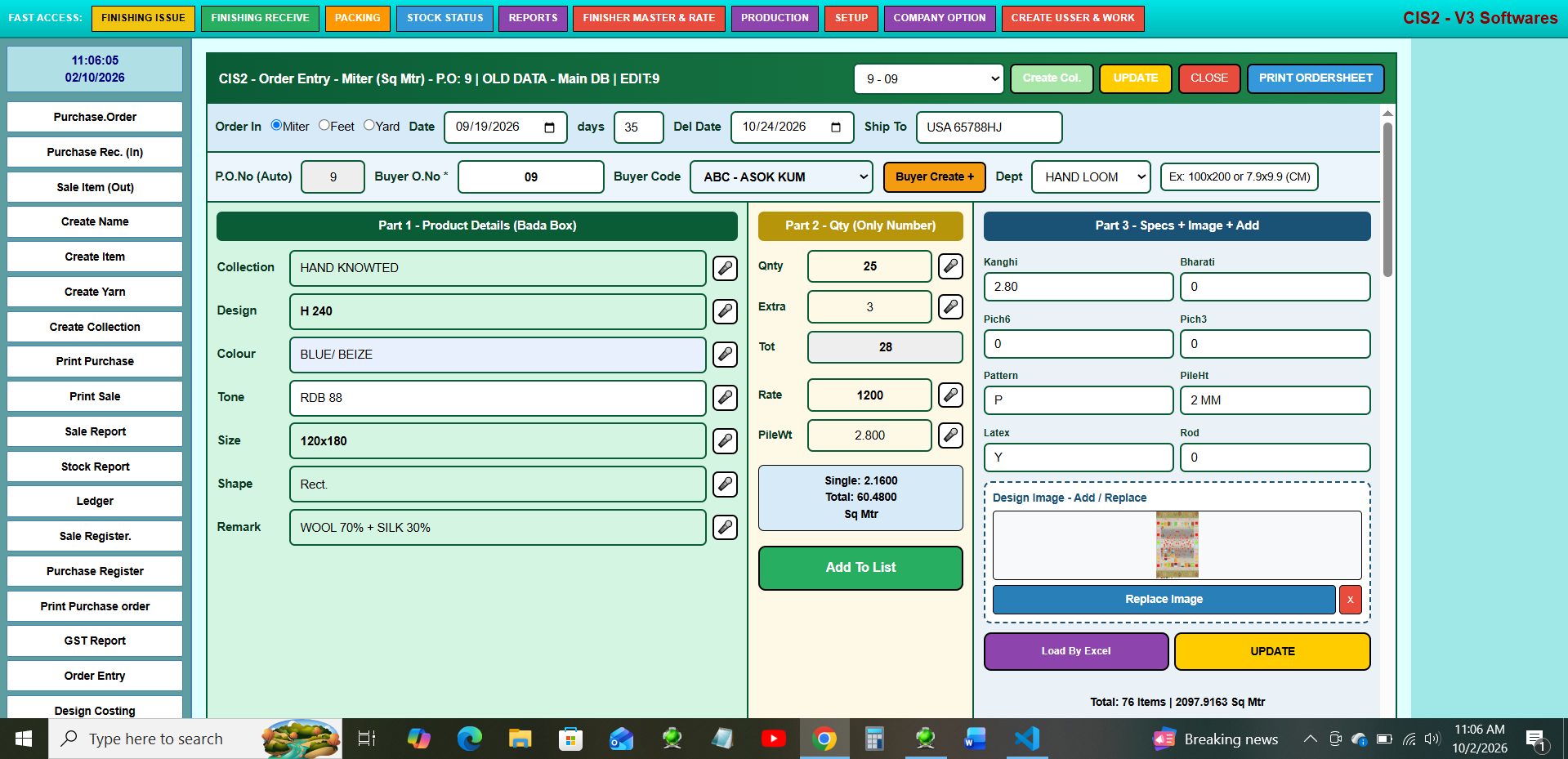Expand the Buyer Code dropdown

781,177
